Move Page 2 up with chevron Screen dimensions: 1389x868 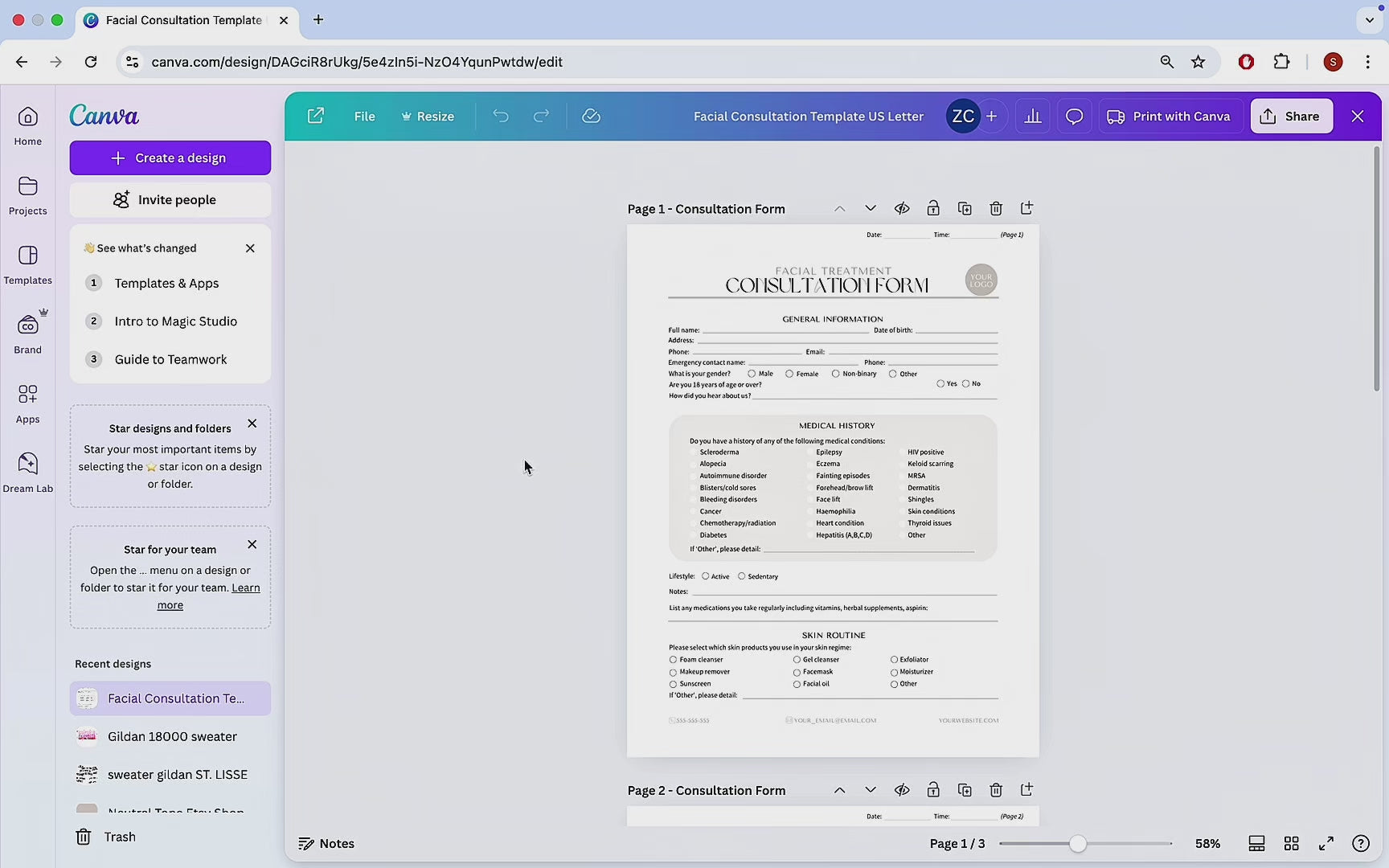click(839, 790)
